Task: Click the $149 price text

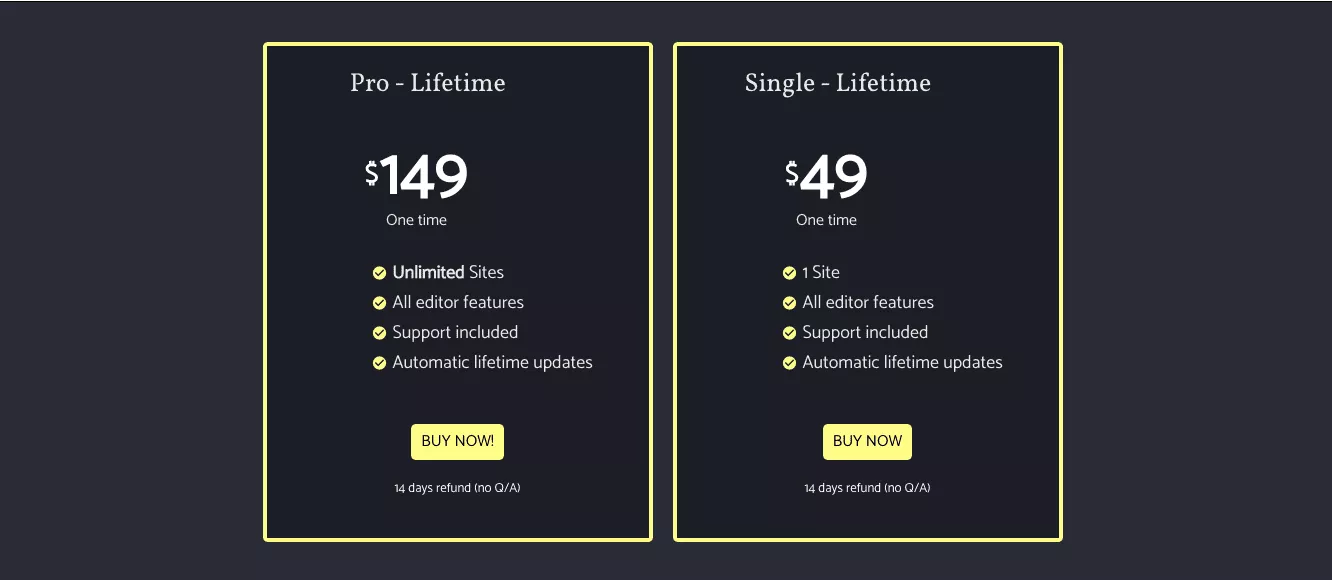Action: [416, 177]
